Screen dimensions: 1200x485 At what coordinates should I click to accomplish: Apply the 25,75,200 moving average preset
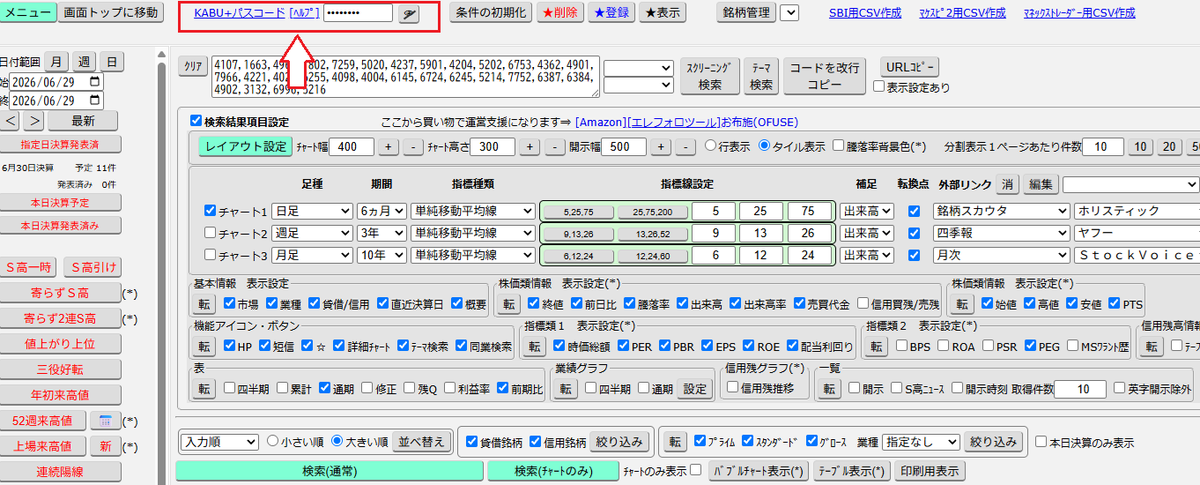click(652, 212)
